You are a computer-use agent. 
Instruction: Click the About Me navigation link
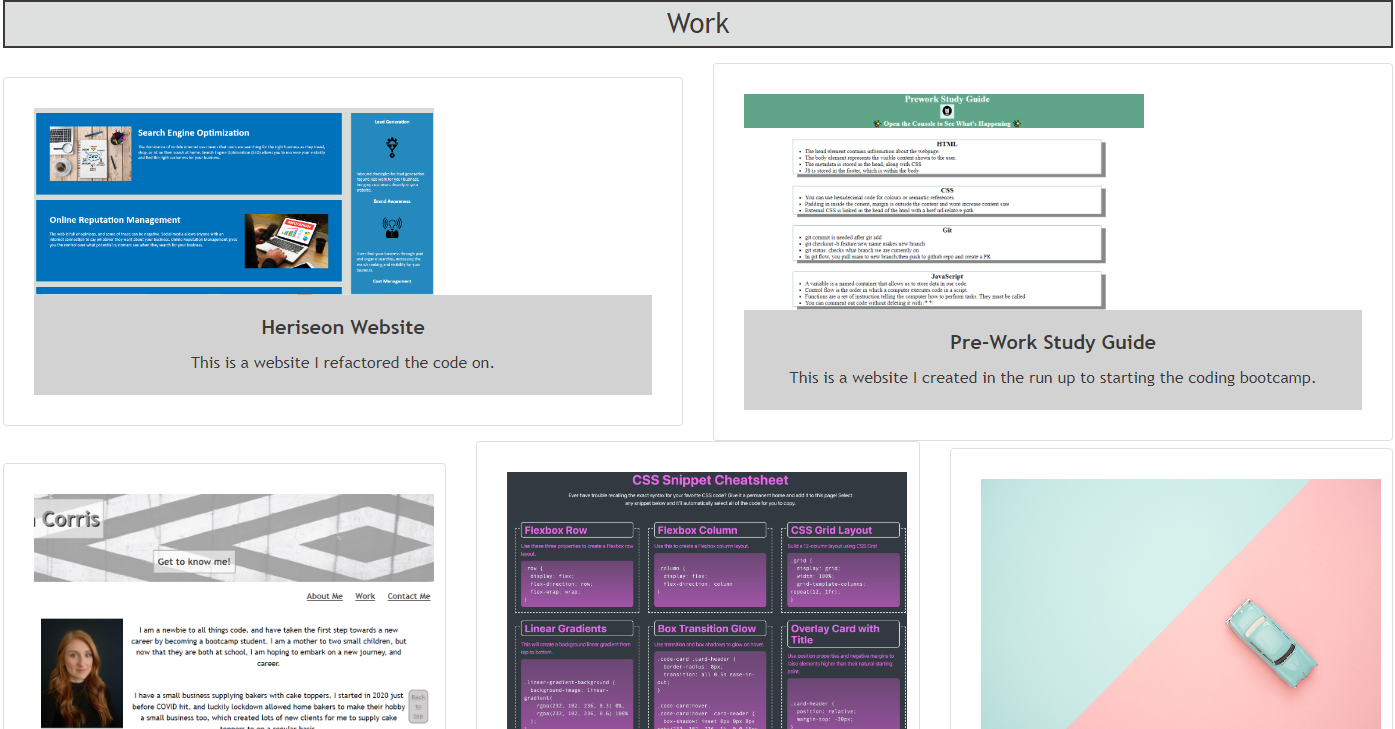[324, 595]
